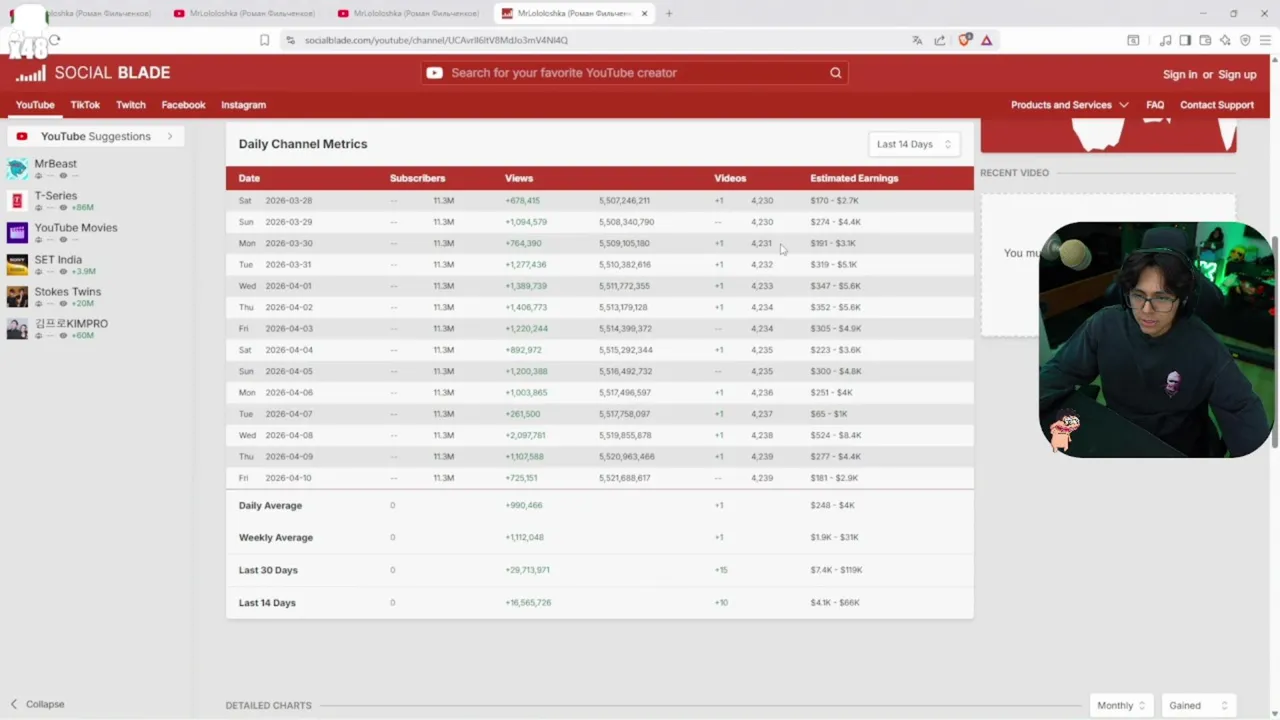Click the magnifier icon in the search bar
This screenshot has width=1280, height=720.
[835, 73]
